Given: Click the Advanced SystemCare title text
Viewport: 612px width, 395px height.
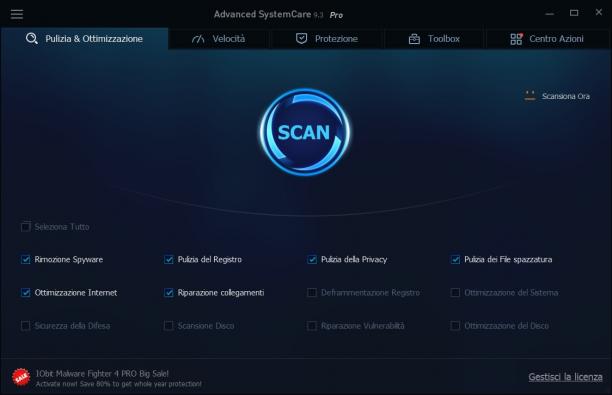Looking at the screenshot, I should tap(262, 14).
